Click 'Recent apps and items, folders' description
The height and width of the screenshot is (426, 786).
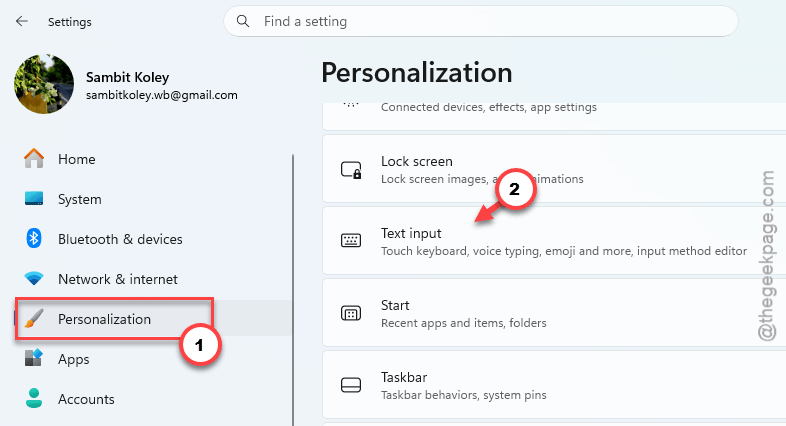tap(464, 323)
